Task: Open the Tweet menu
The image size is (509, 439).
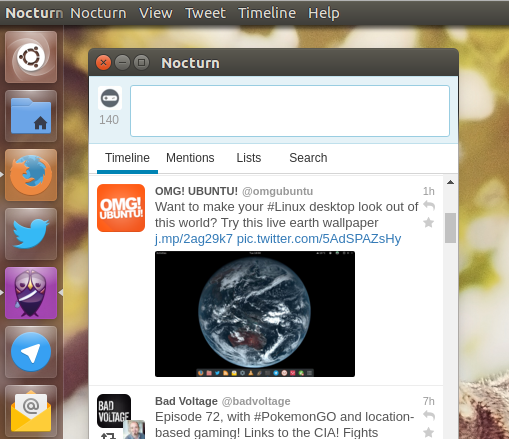Action: (205, 13)
